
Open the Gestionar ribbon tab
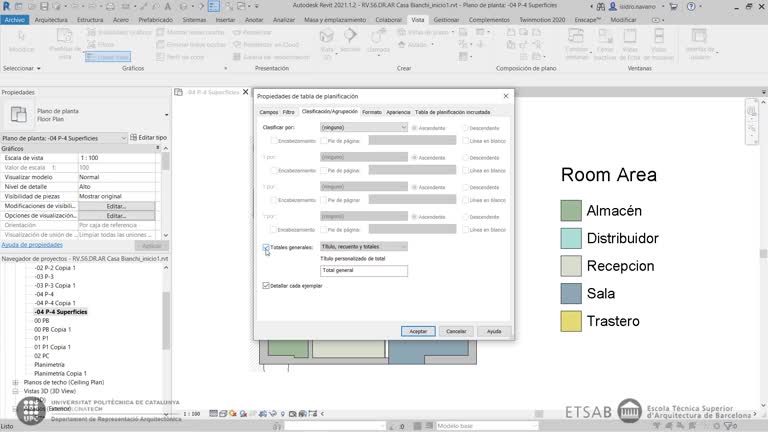(x=446, y=19)
